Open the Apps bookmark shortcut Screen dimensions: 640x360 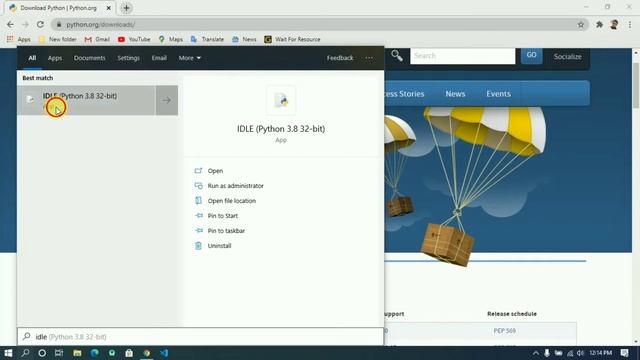(19, 39)
